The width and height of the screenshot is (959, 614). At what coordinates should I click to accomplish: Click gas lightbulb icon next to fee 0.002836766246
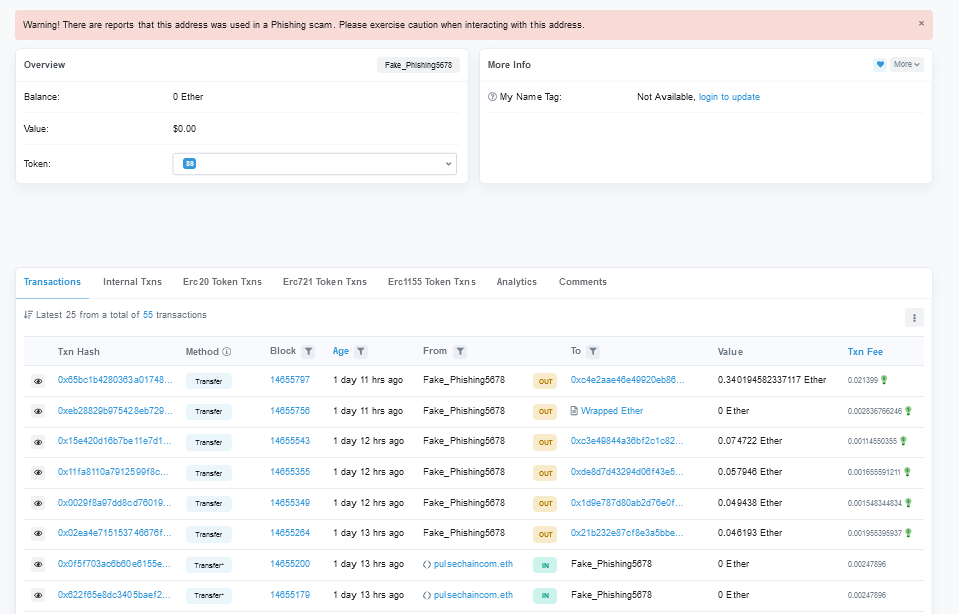(908, 411)
